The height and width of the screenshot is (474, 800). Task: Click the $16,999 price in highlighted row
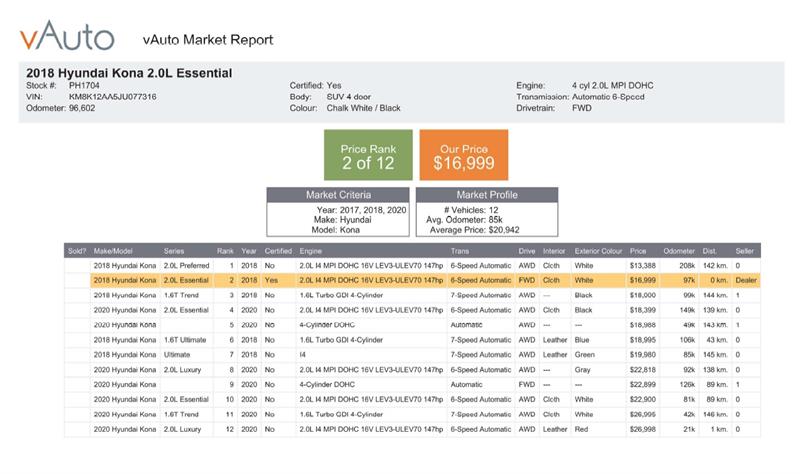643,281
